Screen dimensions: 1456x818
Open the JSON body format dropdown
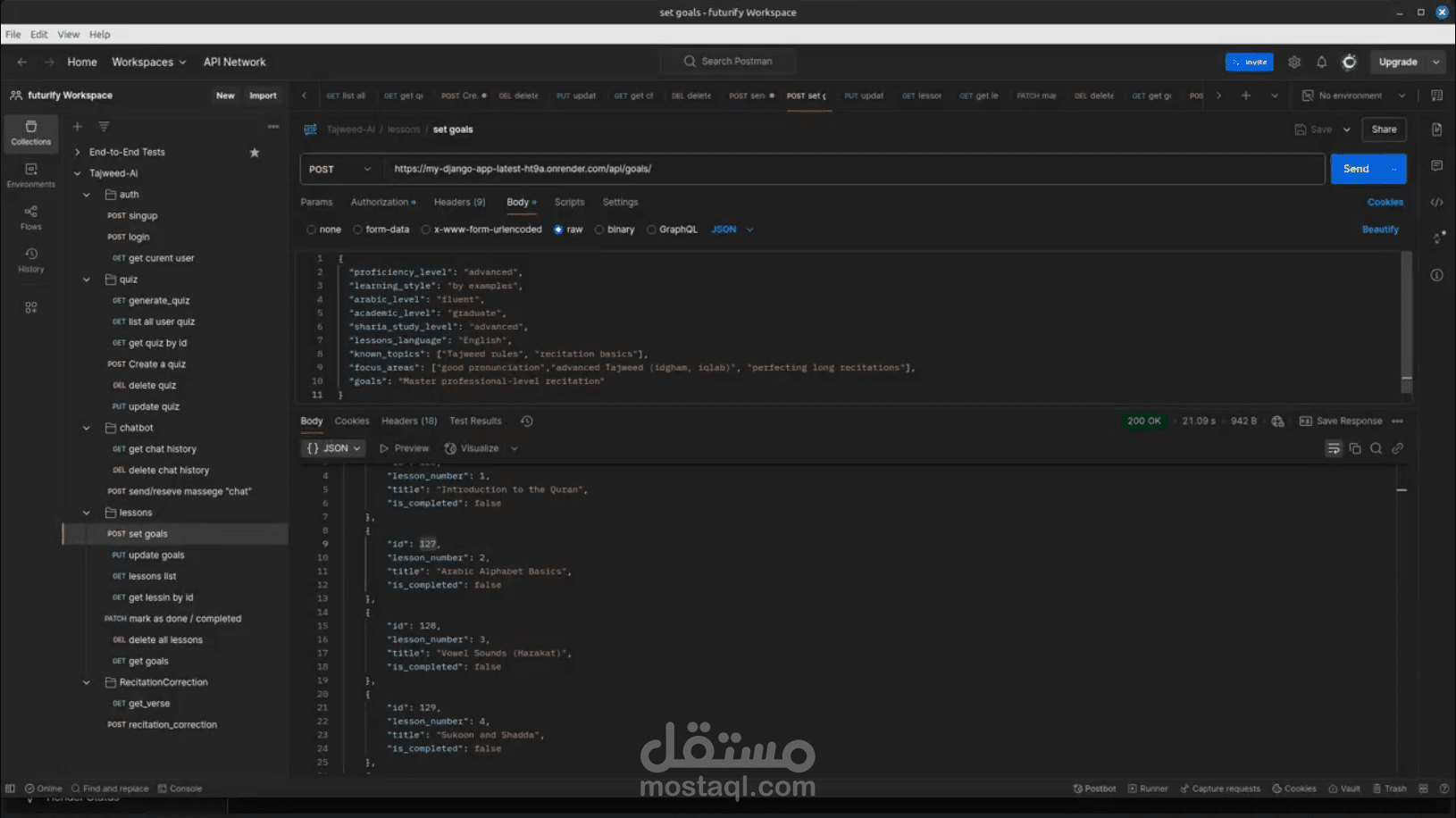[x=732, y=230]
